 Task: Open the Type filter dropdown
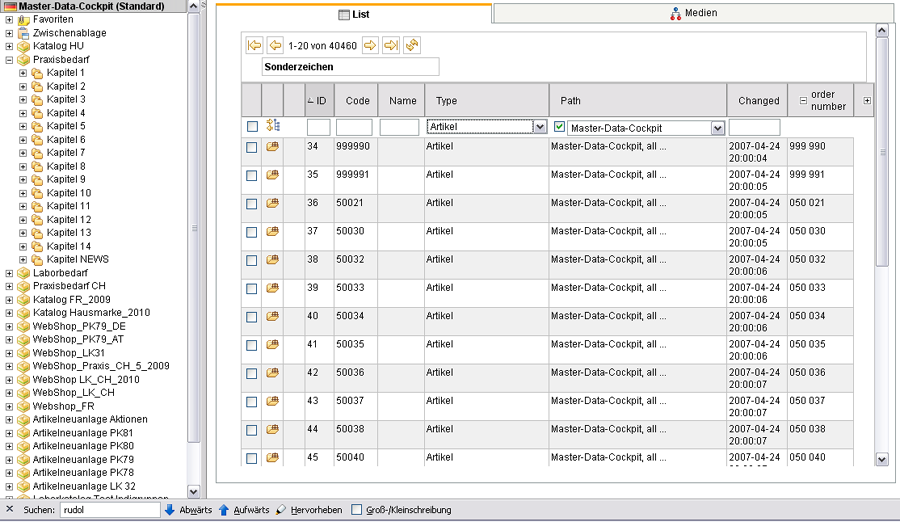pyautogui.click(x=540, y=128)
